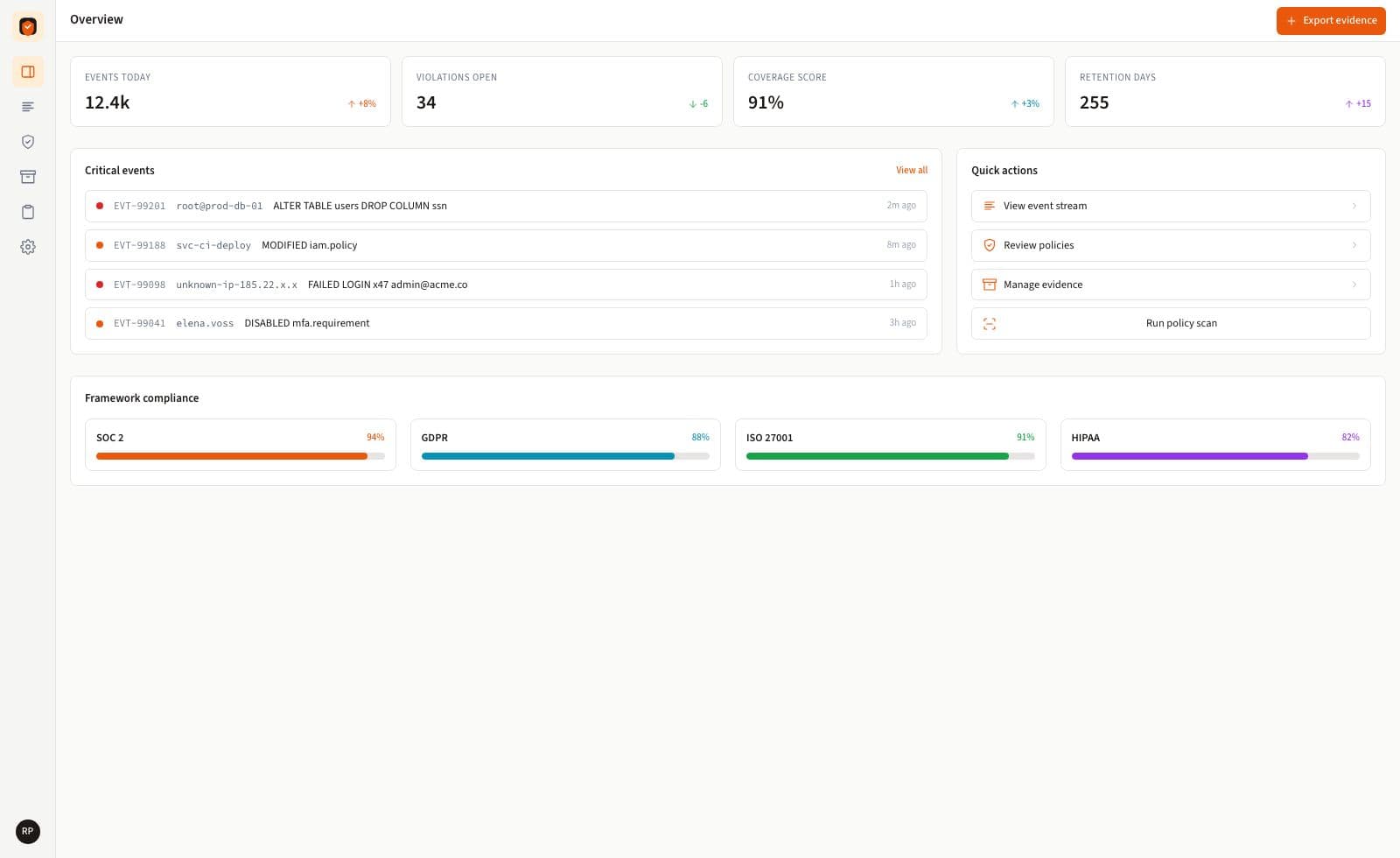1400x858 pixels.
Task: Open event EVT-99201 ALTER TABLE row
Action: pos(506,206)
